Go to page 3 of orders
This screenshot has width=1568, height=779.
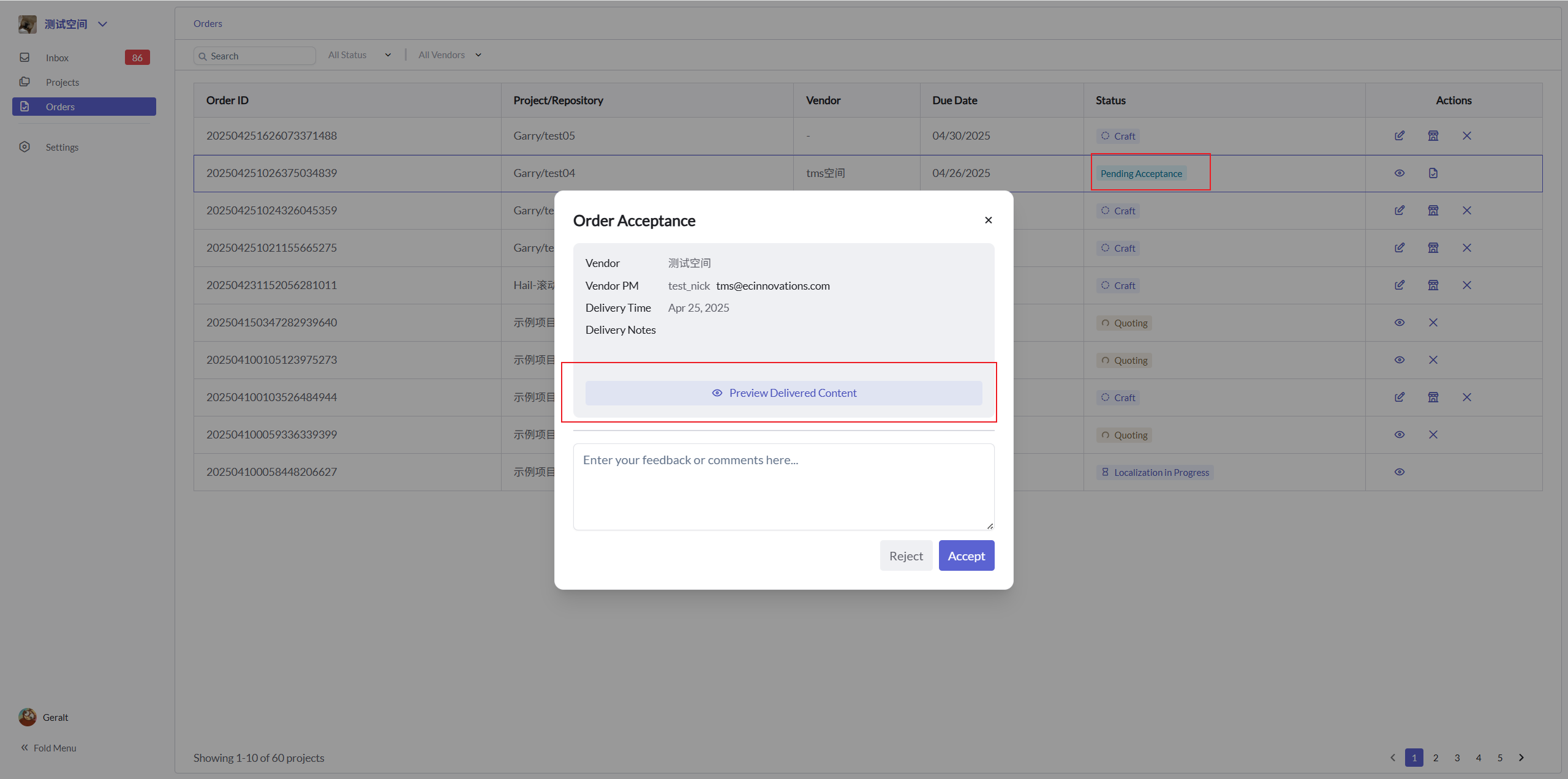click(1457, 758)
